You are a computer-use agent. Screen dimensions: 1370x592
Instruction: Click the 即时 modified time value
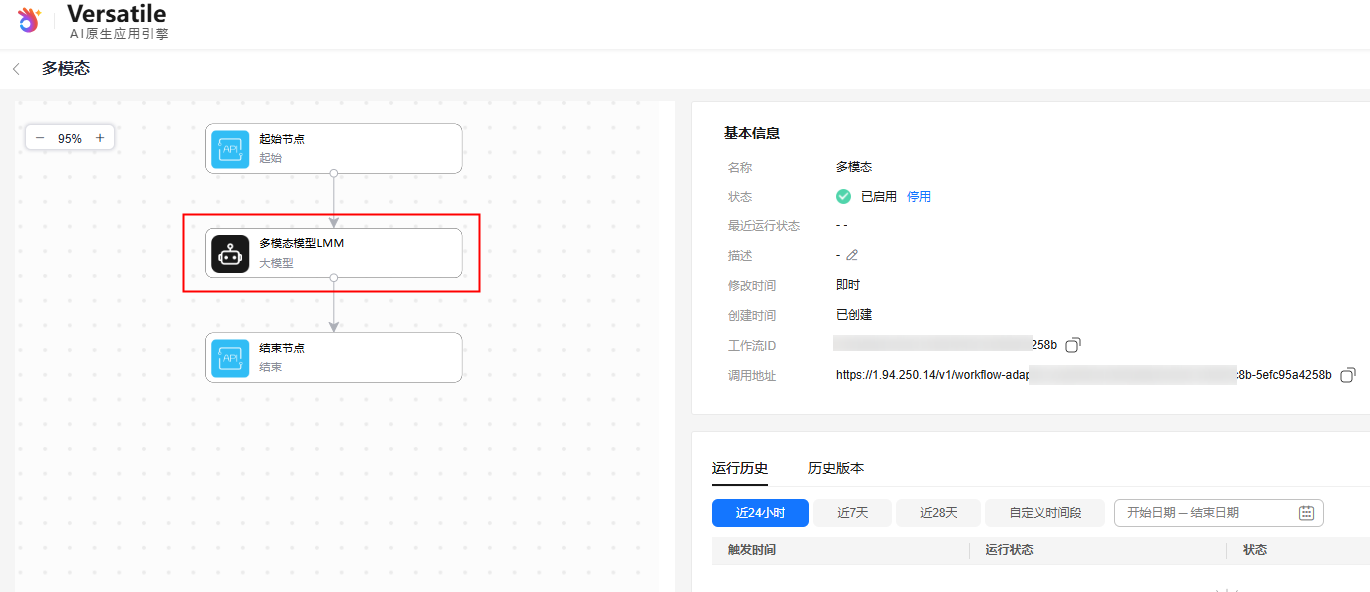pyautogui.click(x=848, y=285)
